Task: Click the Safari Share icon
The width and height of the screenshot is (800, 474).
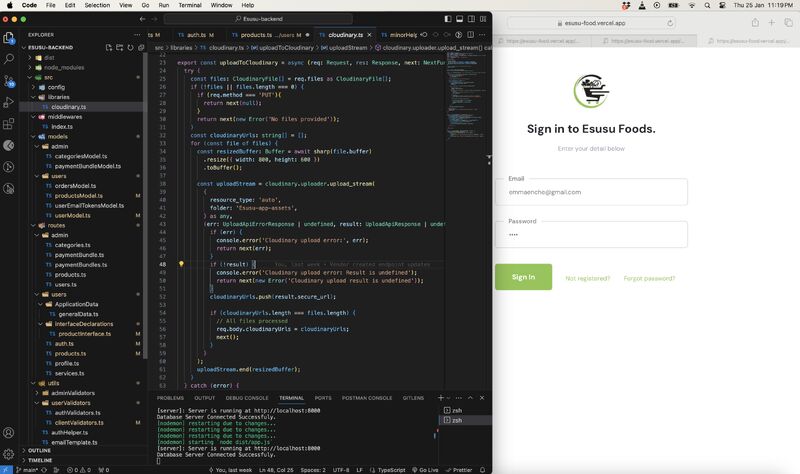Action: point(755,22)
